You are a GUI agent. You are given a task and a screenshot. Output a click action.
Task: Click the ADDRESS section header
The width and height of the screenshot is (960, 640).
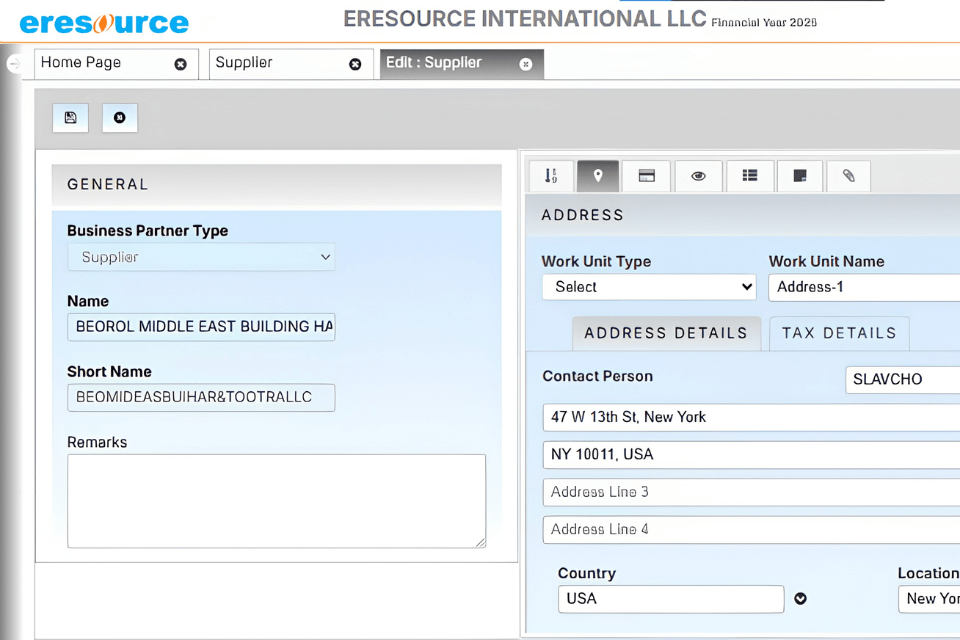pyautogui.click(x=743, y=215)
